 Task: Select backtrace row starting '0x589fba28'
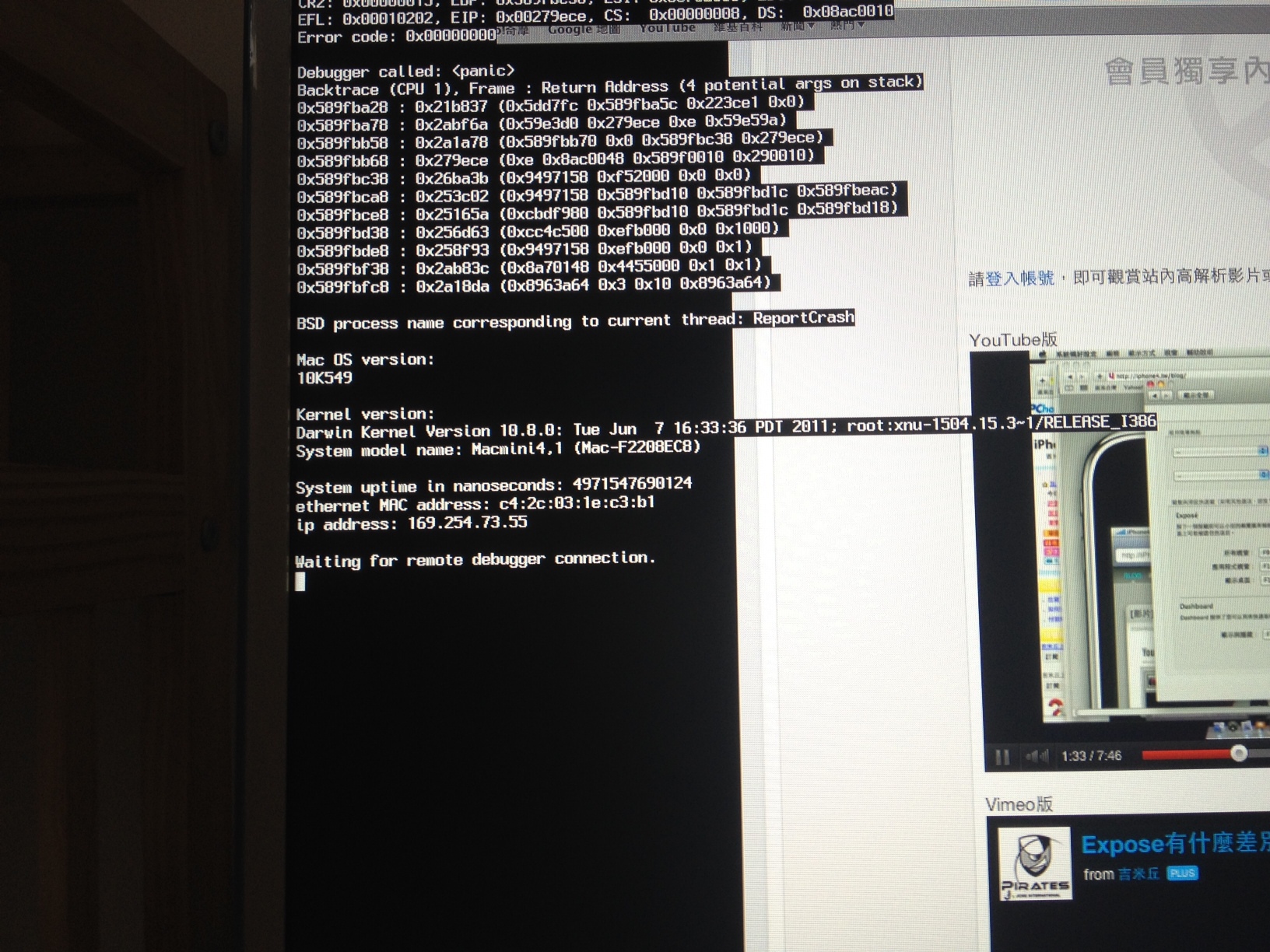pos(550,105)
